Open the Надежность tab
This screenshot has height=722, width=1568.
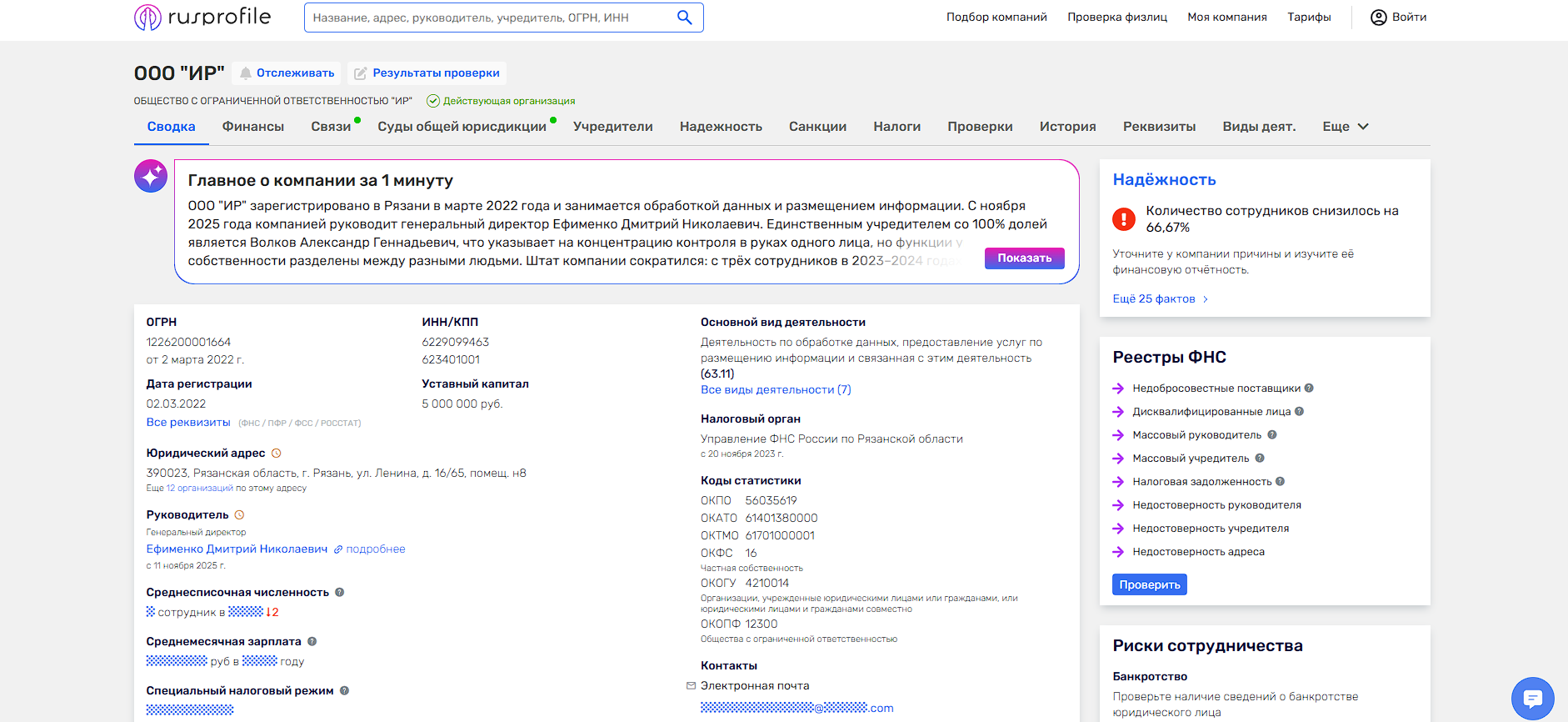pos(721,127)
